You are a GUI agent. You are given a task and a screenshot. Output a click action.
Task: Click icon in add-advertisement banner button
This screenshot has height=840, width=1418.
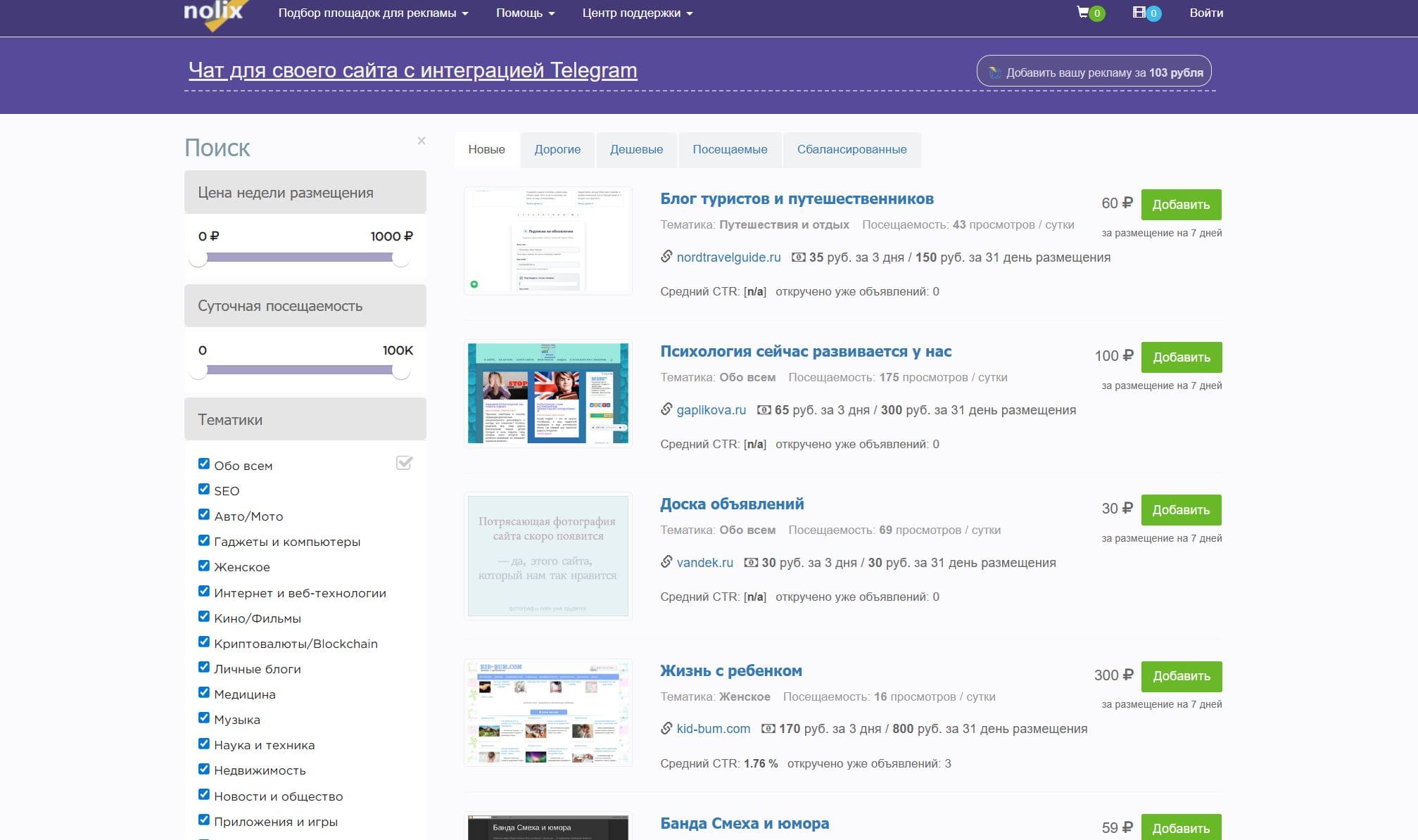(994, 72)
